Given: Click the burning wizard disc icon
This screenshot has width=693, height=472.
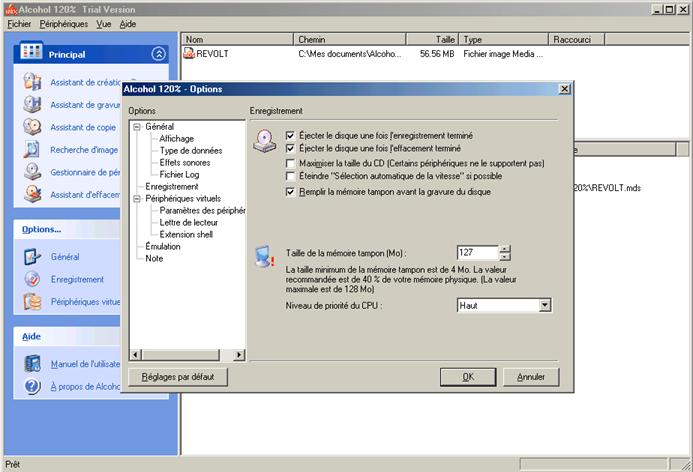Looking at the screenshot, I should 32,104.
